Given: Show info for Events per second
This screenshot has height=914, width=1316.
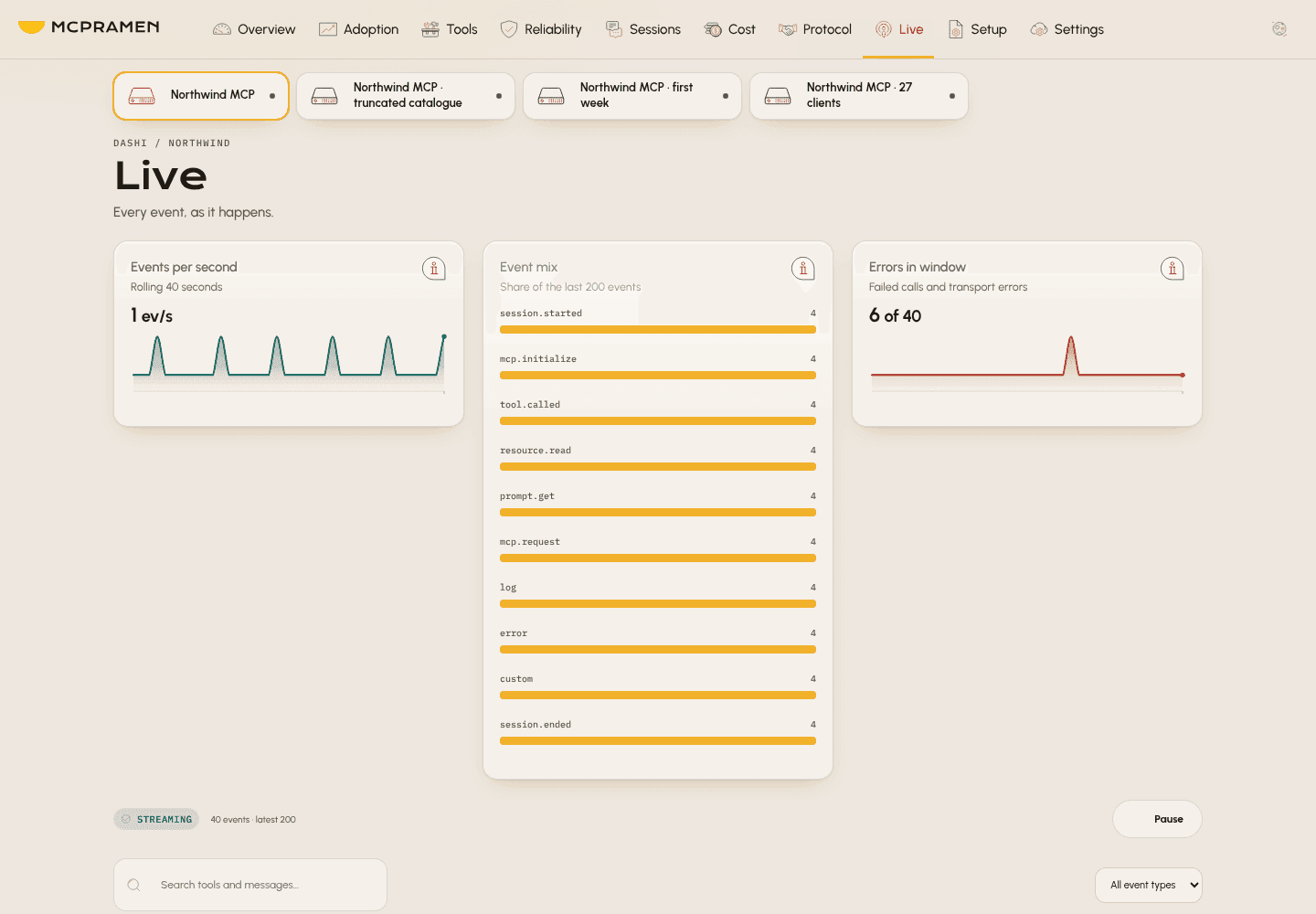Looking at the screenshot, I should pyautogui.click(x=434, y=269).
